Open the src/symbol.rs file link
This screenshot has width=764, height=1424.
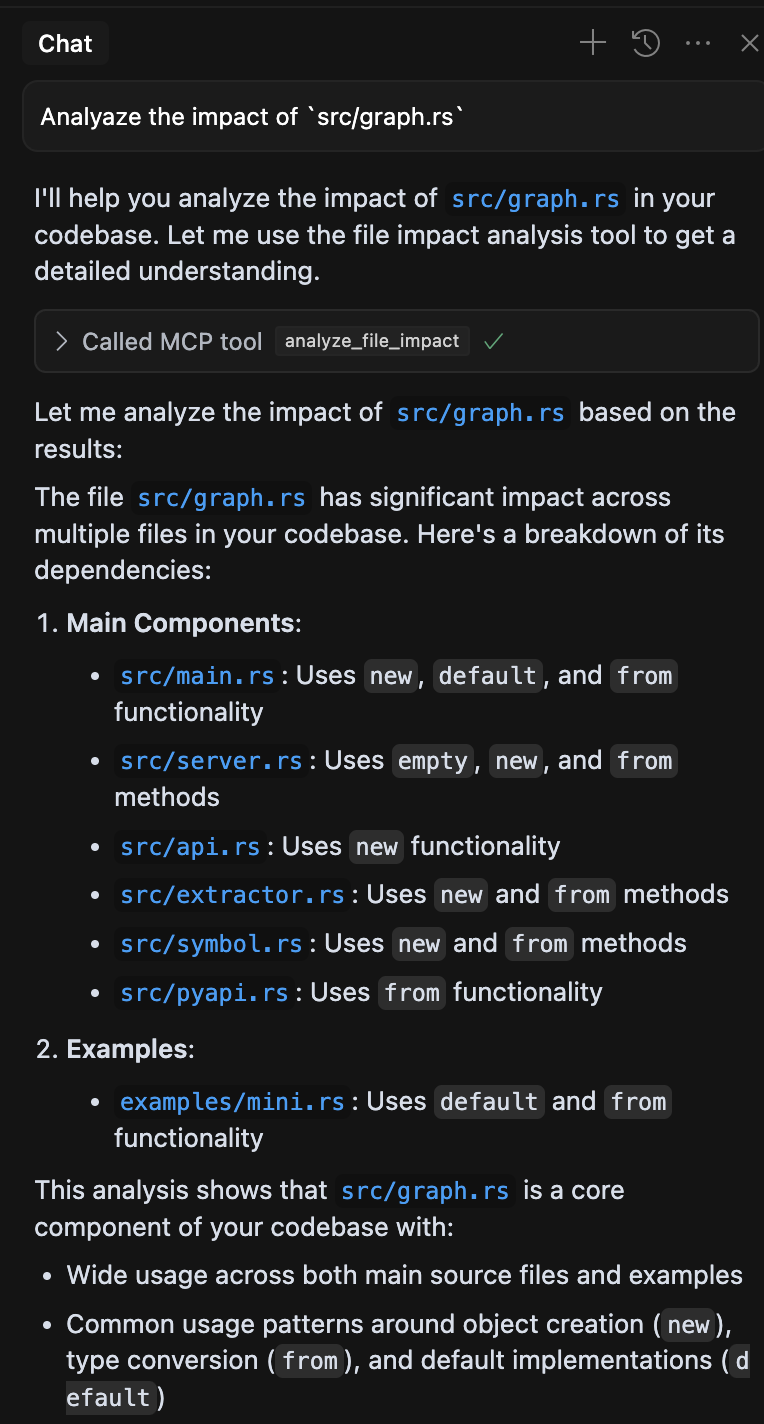click(x=210, y=943)
